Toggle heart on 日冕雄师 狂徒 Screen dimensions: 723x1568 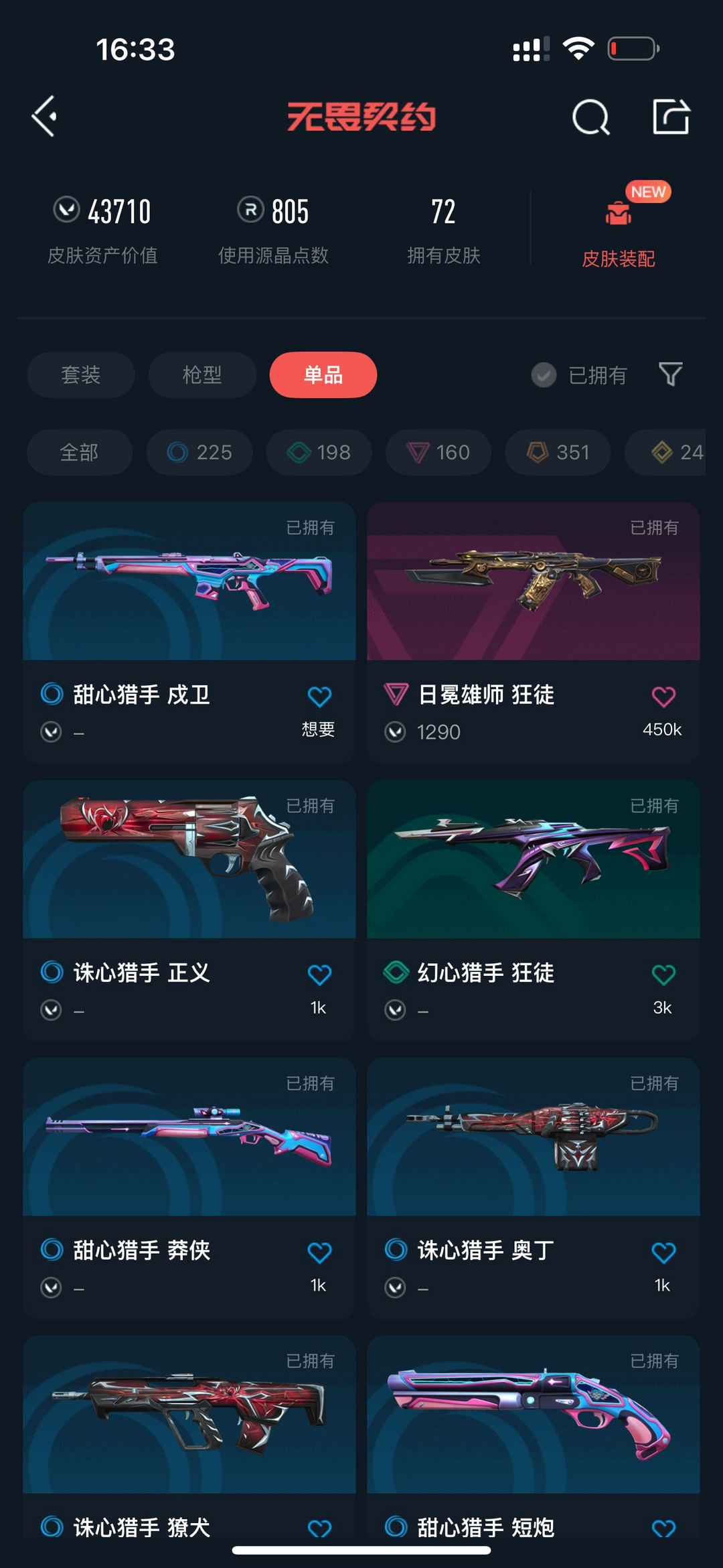pos(663,697)
